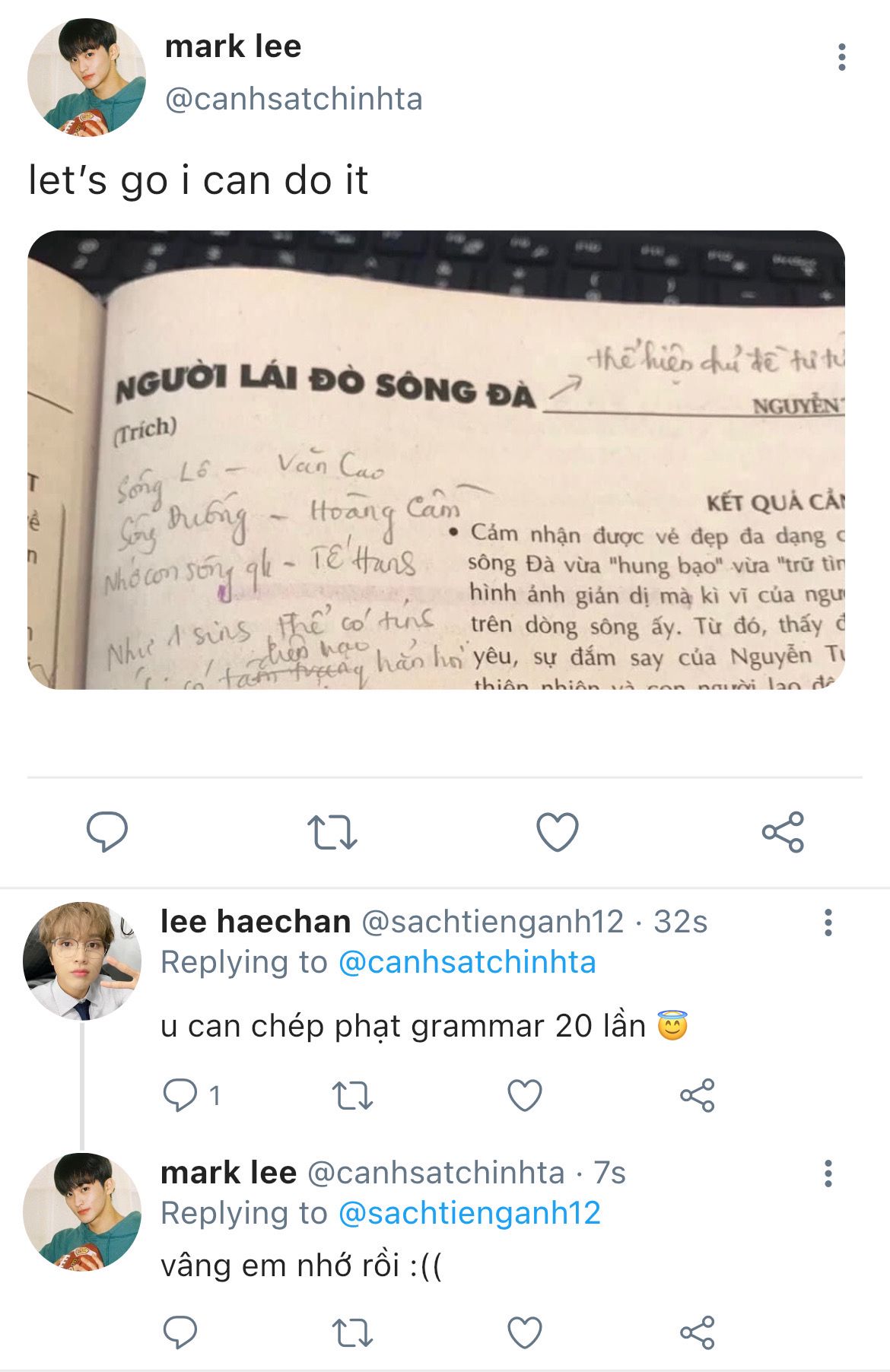Open more options on mark lee's reply

(828, 1174)
